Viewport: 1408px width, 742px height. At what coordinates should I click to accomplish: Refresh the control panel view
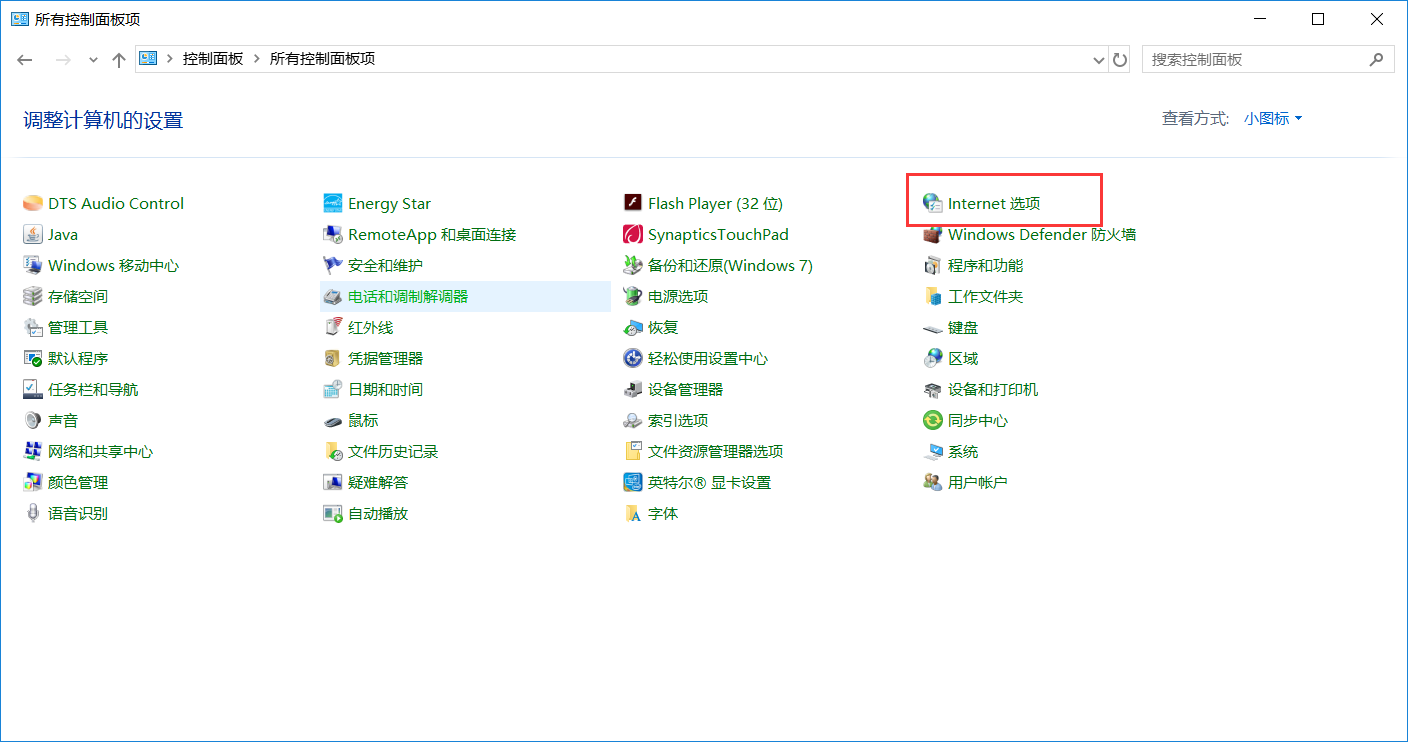(x=1121, y=60)
